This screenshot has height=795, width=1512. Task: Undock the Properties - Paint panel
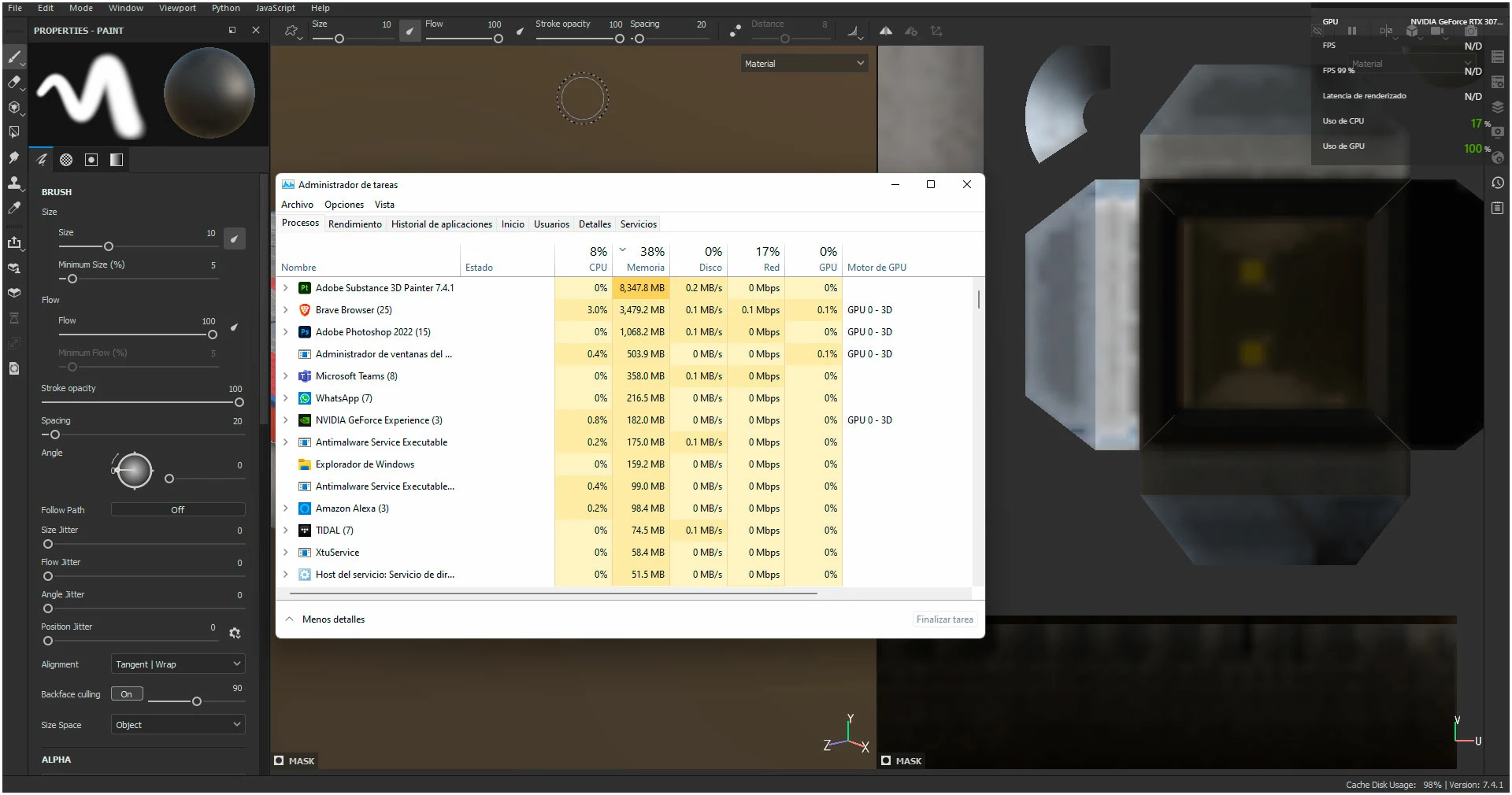pos(232,30)
